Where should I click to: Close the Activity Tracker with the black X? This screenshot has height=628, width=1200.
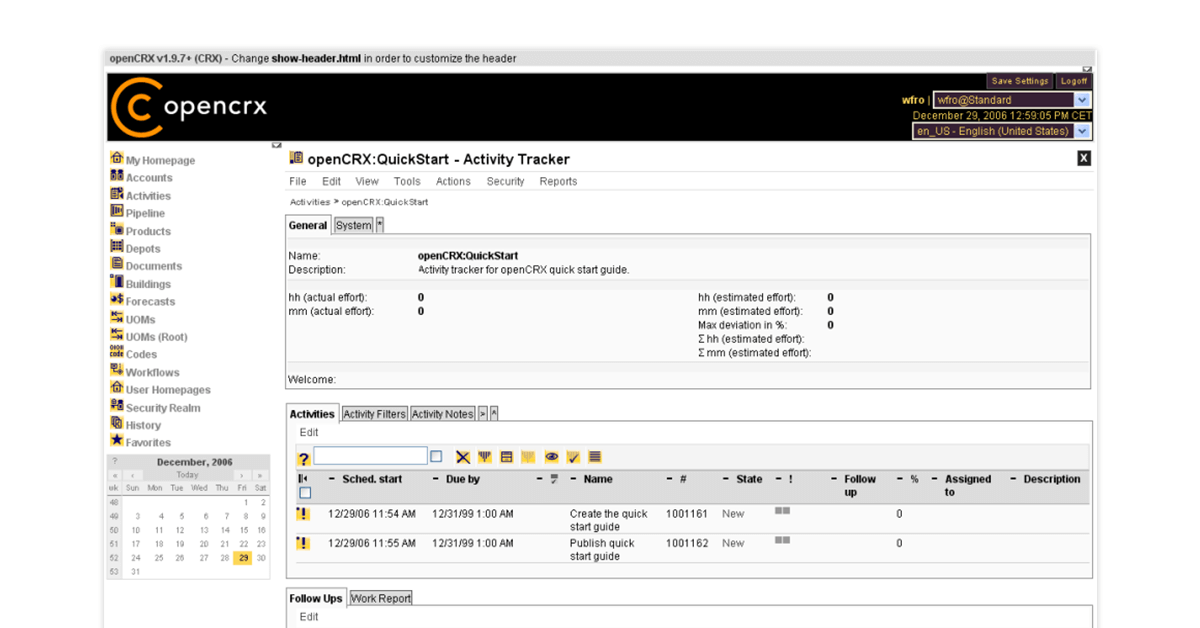[x=1083, y=158]
